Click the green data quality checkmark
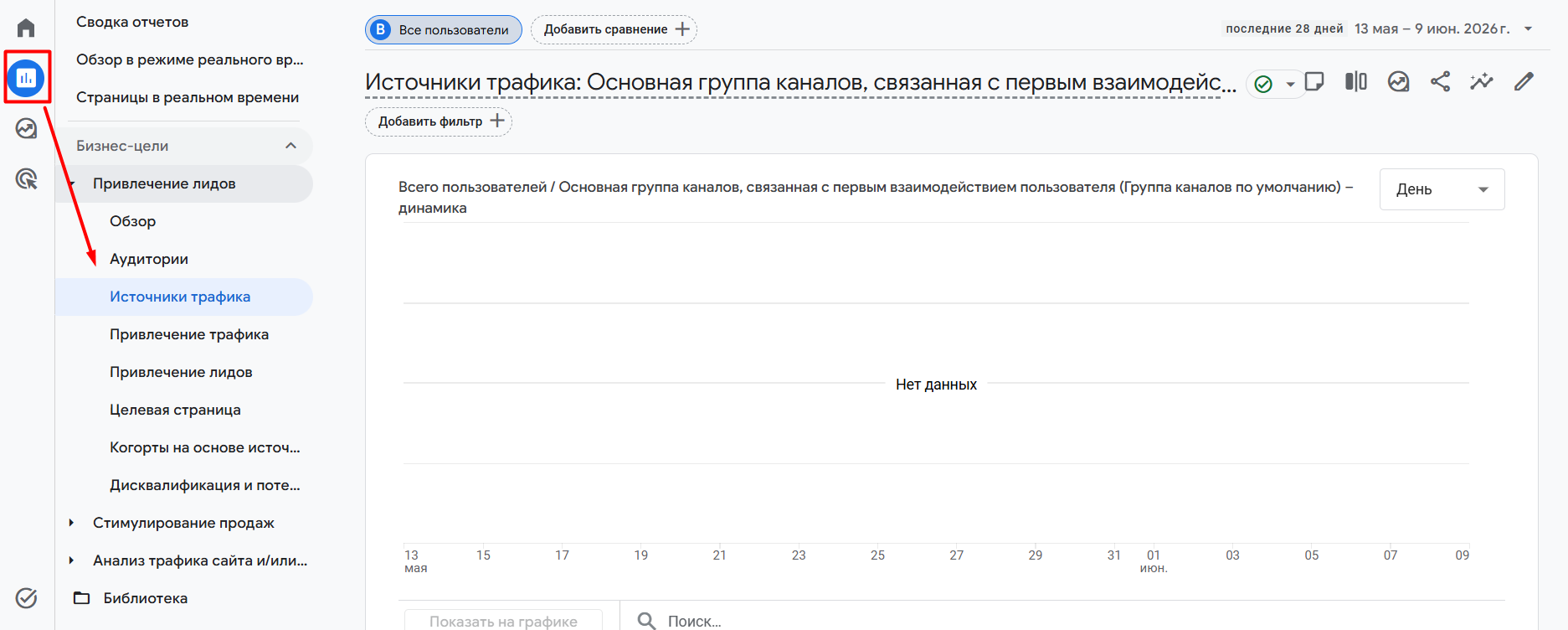This screenshot has width=1568, height=630. pos(1263,84)
